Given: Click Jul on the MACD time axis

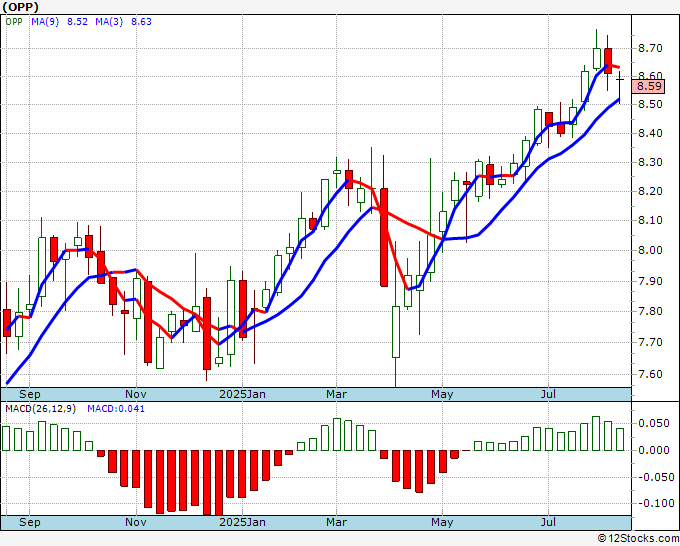Looking at the screenshot, I should point(549,522).
